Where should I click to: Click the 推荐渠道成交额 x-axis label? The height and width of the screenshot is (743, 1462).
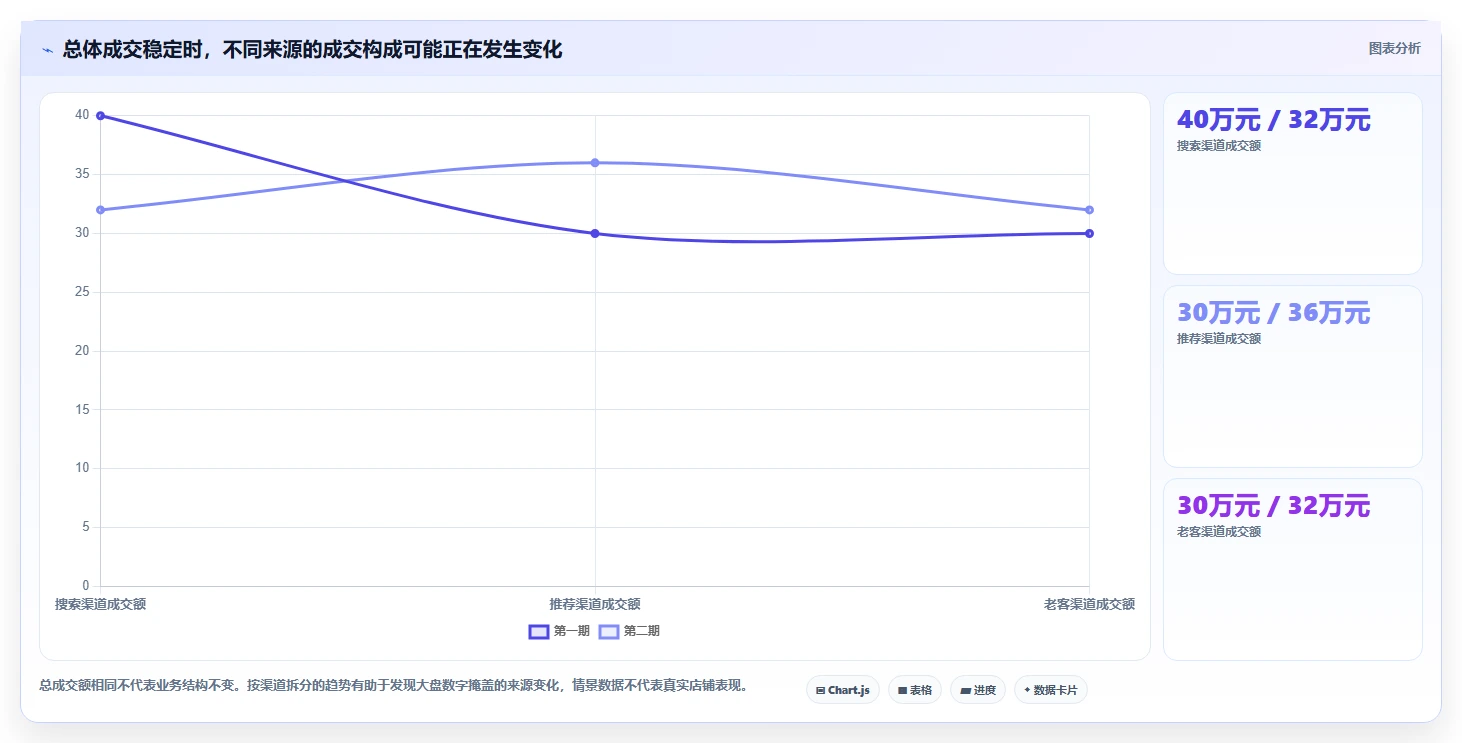(x=595, y=604)
